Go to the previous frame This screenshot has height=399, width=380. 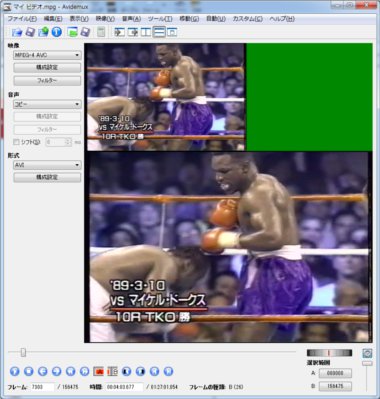(43, 371)
